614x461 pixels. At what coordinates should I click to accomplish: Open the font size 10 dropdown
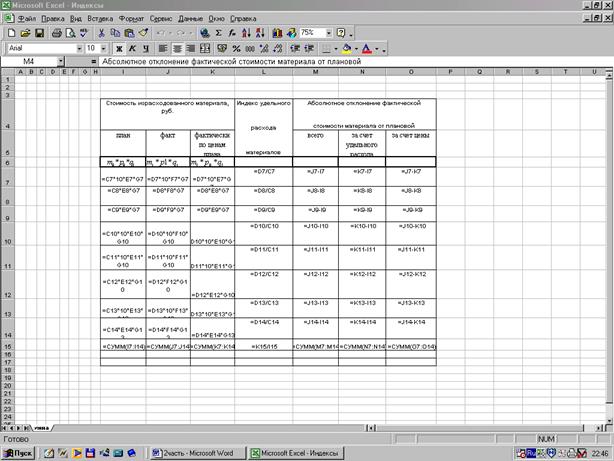104,48
